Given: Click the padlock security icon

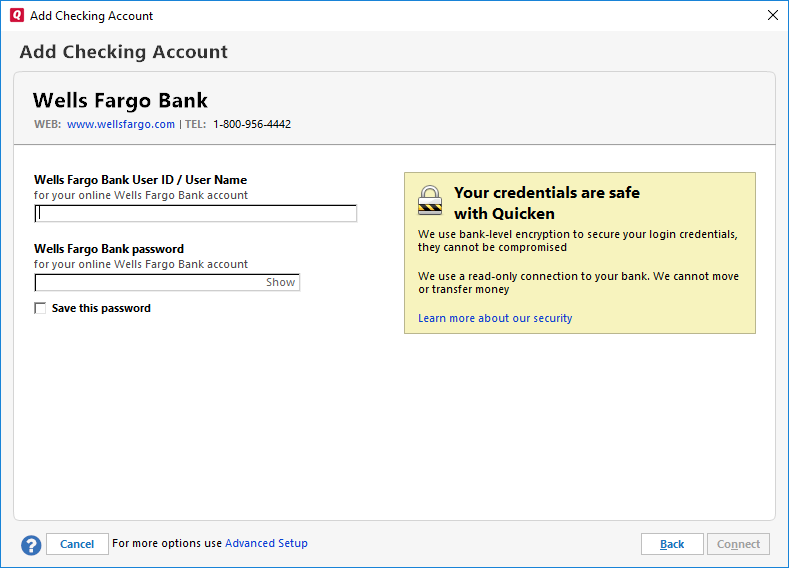Looking at the screenshot, I should point(430,200).
